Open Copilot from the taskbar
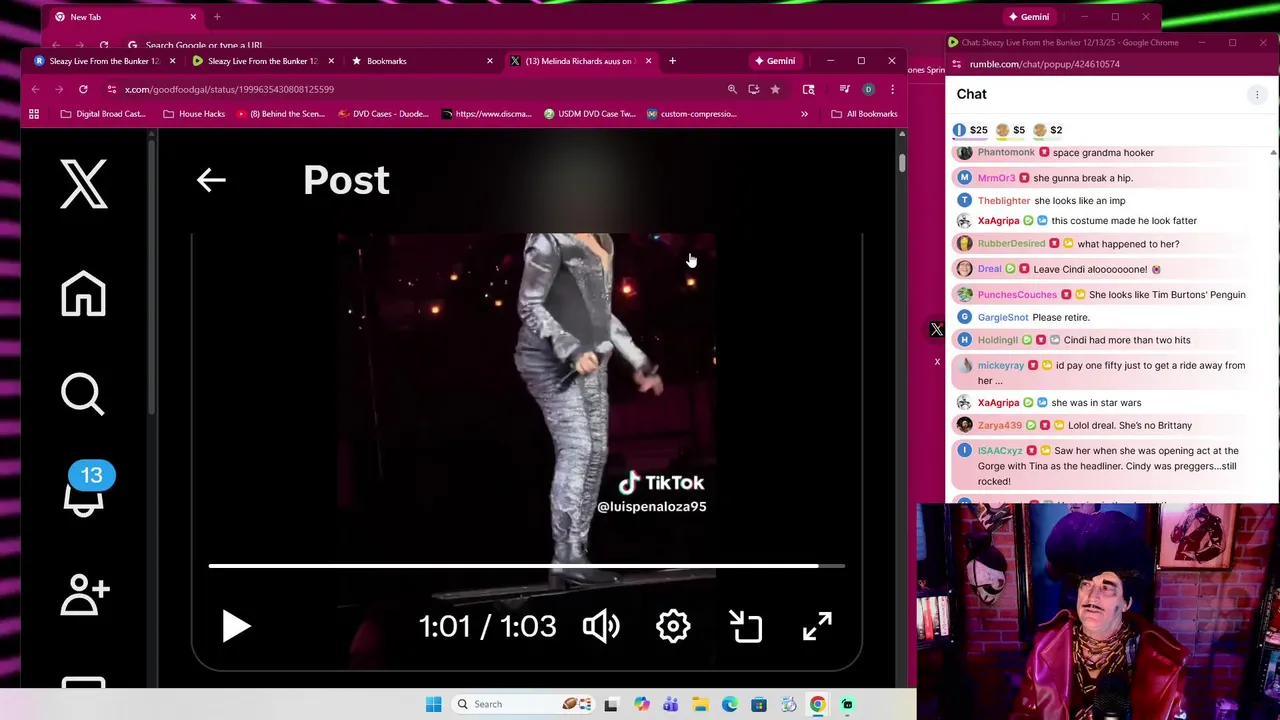This screenshot has width=1280, height=720. coord(641,704)
